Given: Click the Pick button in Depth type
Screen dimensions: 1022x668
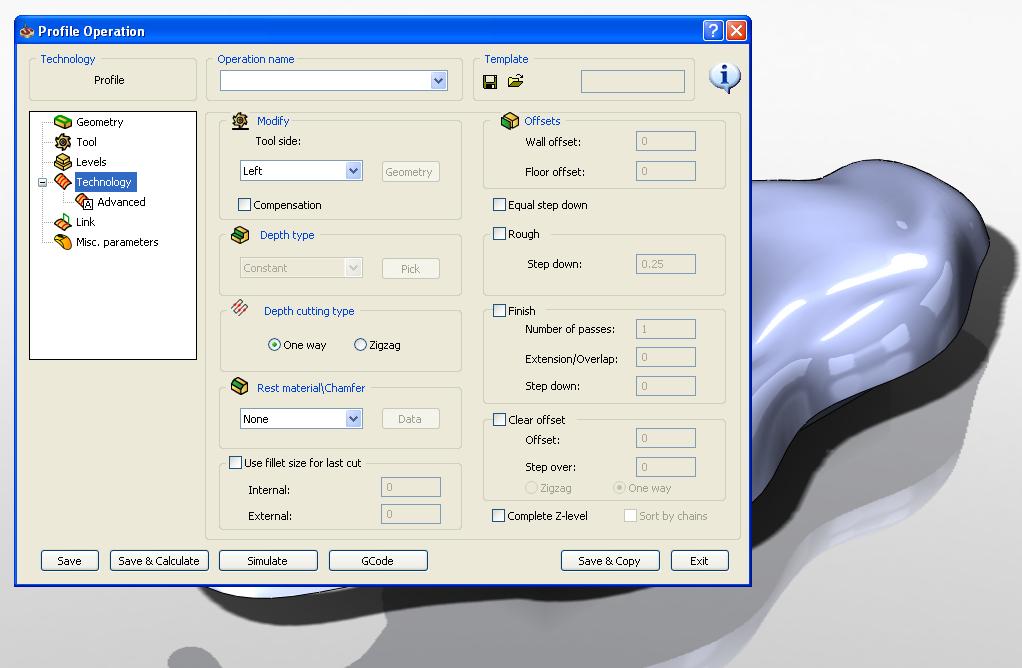Looking at the screenshot, I should point(411,269).
